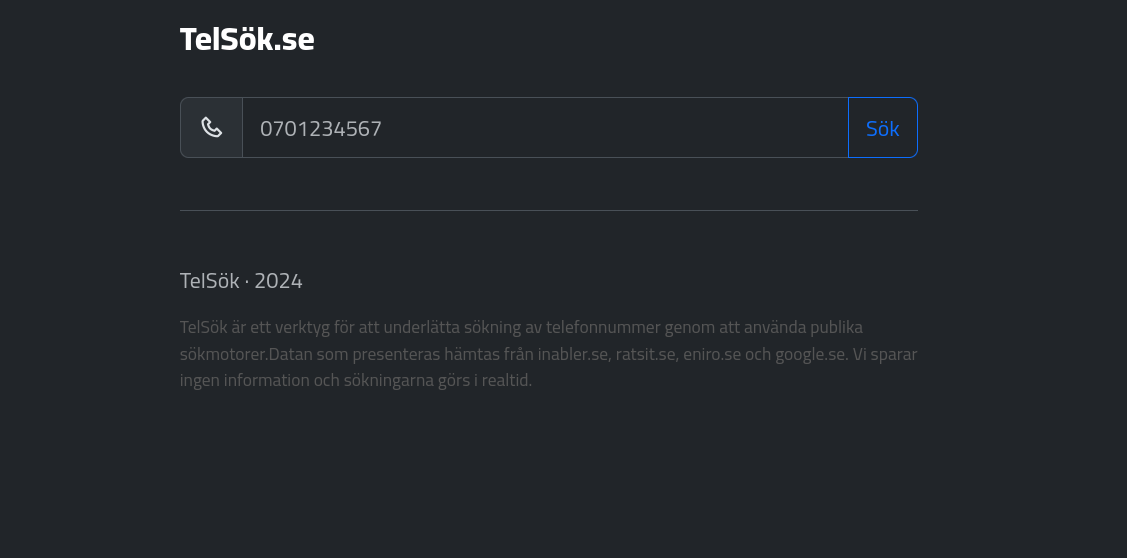Click the horizontal divider below search bar
This screenshot has height=558, width=1127.
548,210
